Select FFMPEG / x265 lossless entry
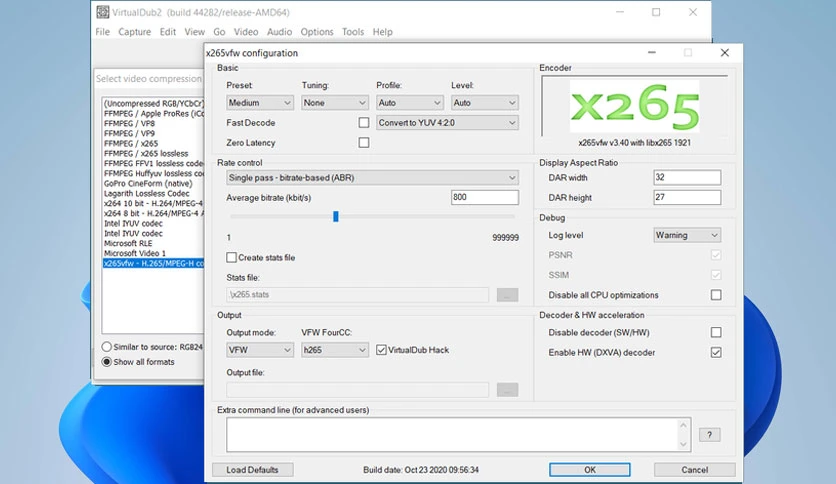Viewport: 836px width, 484px height. [153, 153]
